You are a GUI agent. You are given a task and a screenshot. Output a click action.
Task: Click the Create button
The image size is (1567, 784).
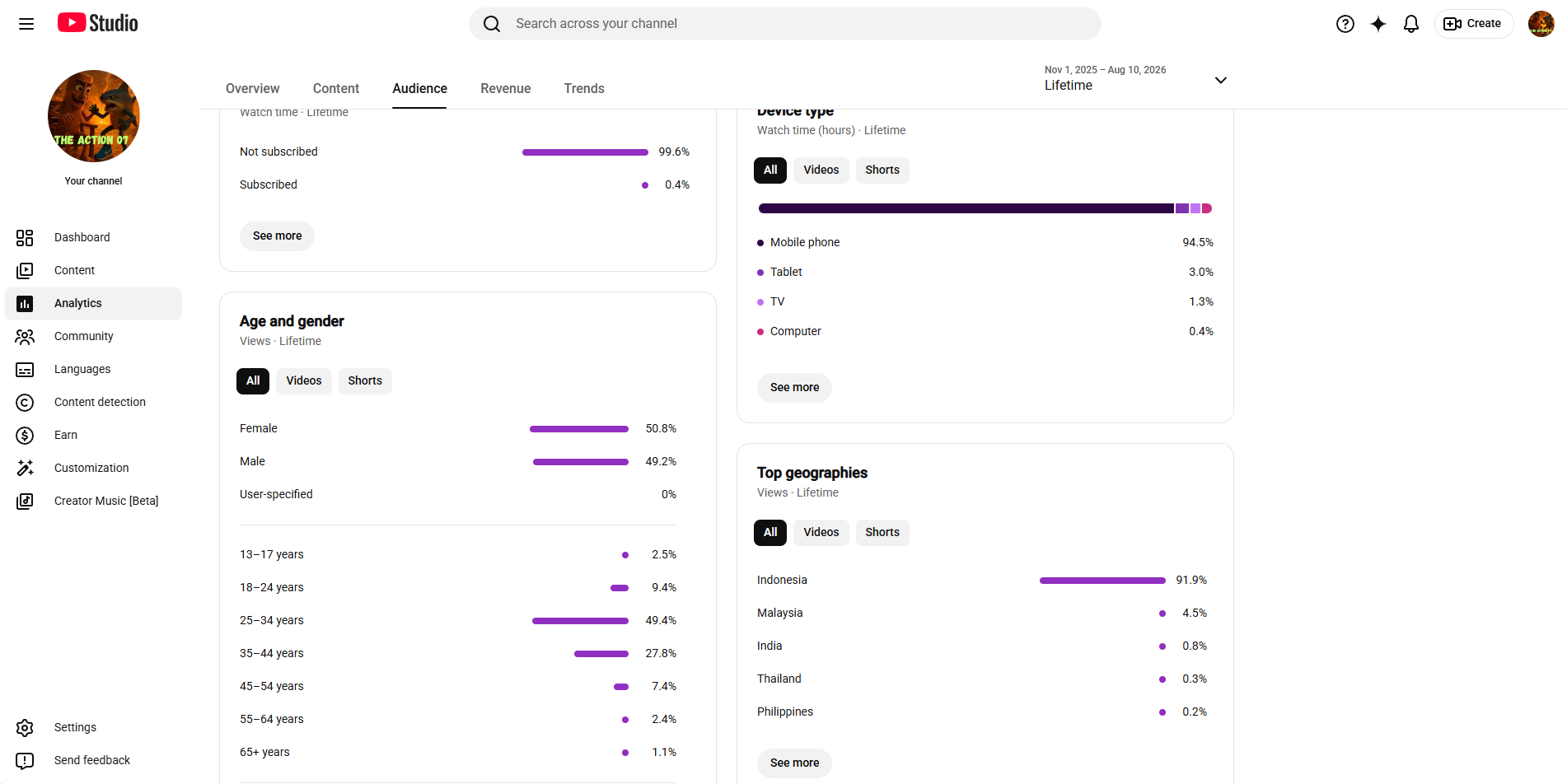[x=1473, y=24]
